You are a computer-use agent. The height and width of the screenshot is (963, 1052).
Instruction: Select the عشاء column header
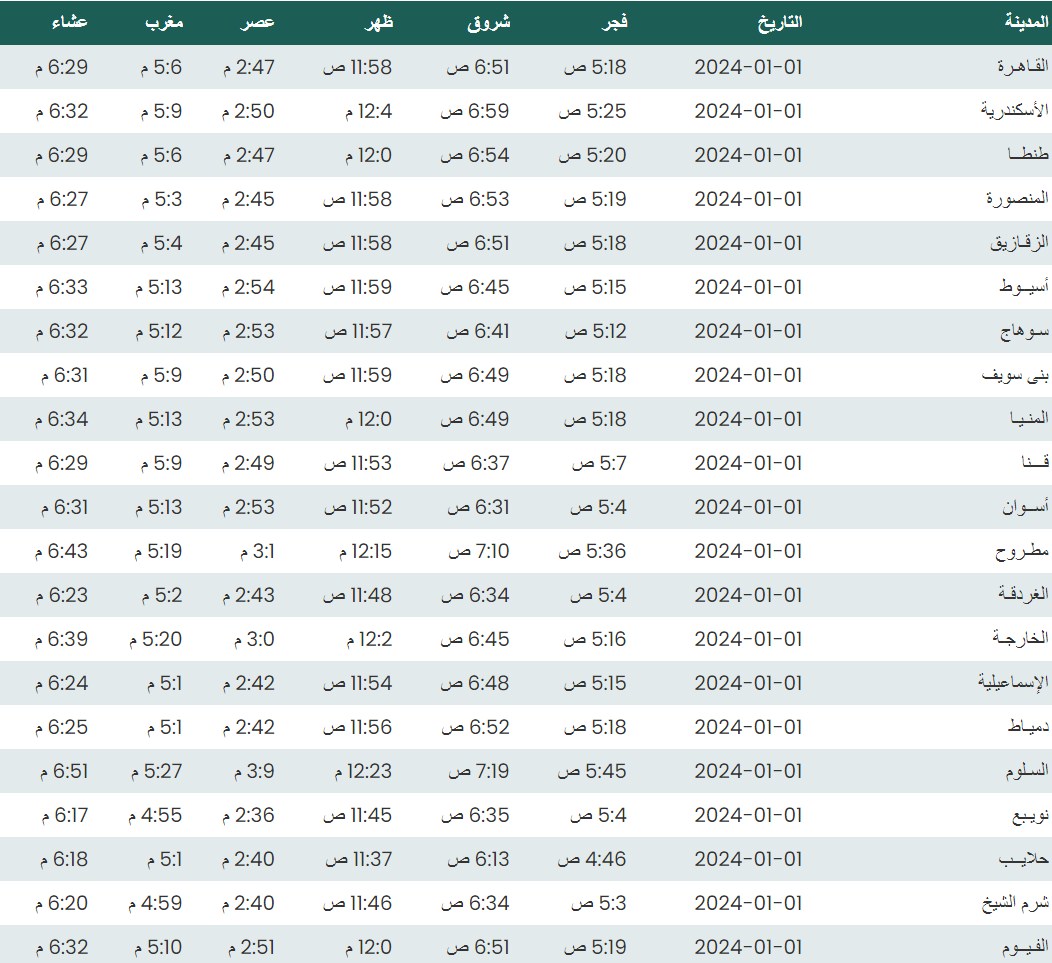(70, 22)
